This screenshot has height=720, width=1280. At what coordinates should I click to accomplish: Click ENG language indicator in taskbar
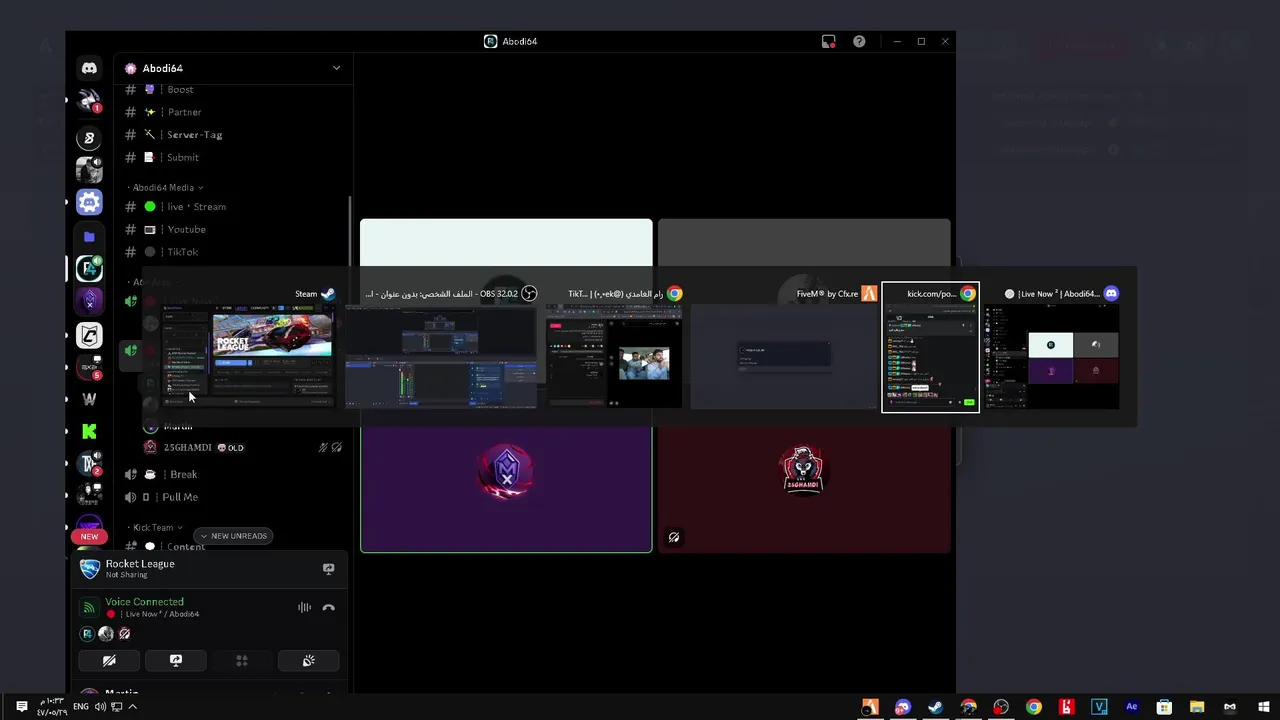[x=81, y=707]
